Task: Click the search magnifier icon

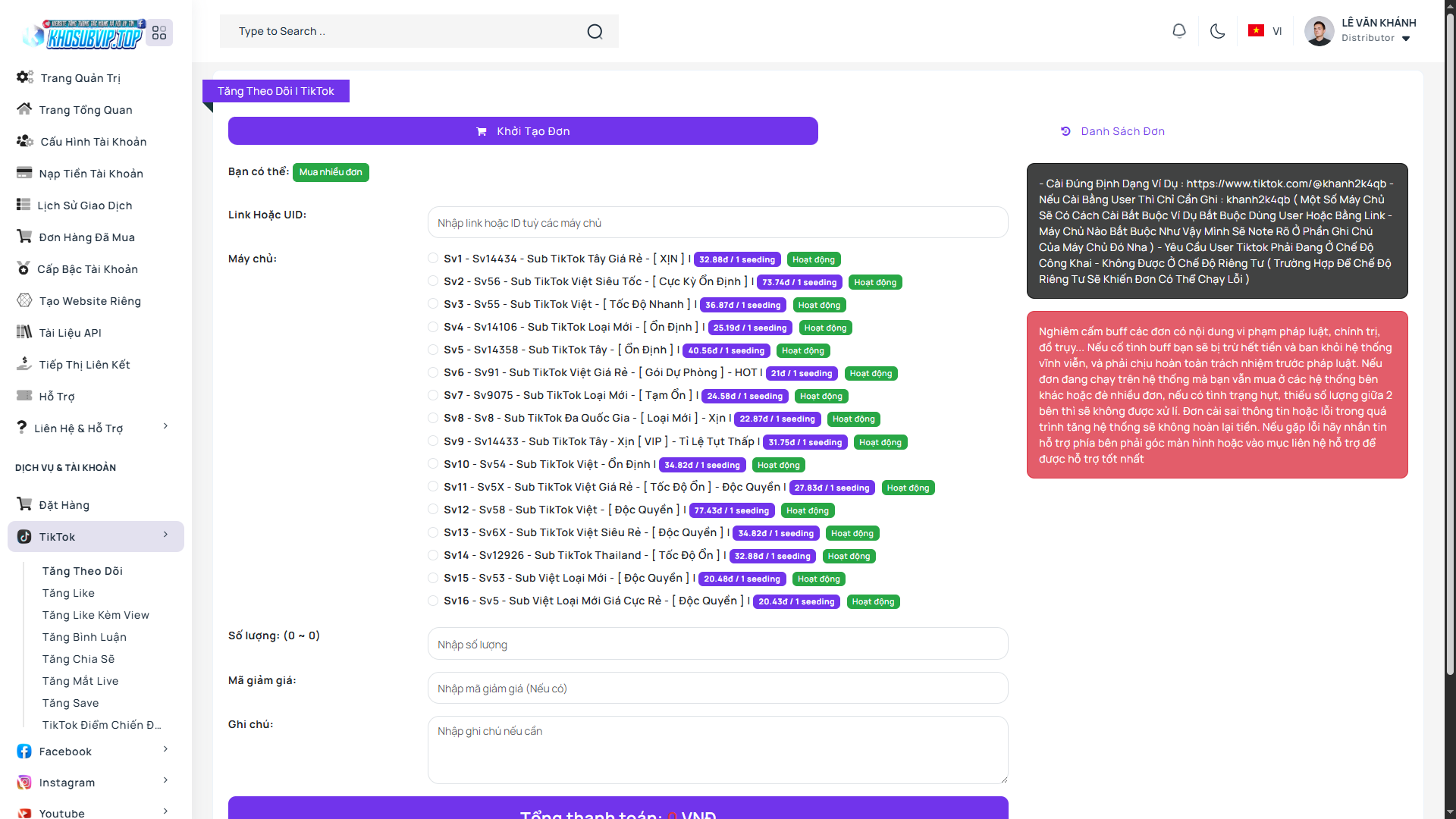Action: pos(595,31)
